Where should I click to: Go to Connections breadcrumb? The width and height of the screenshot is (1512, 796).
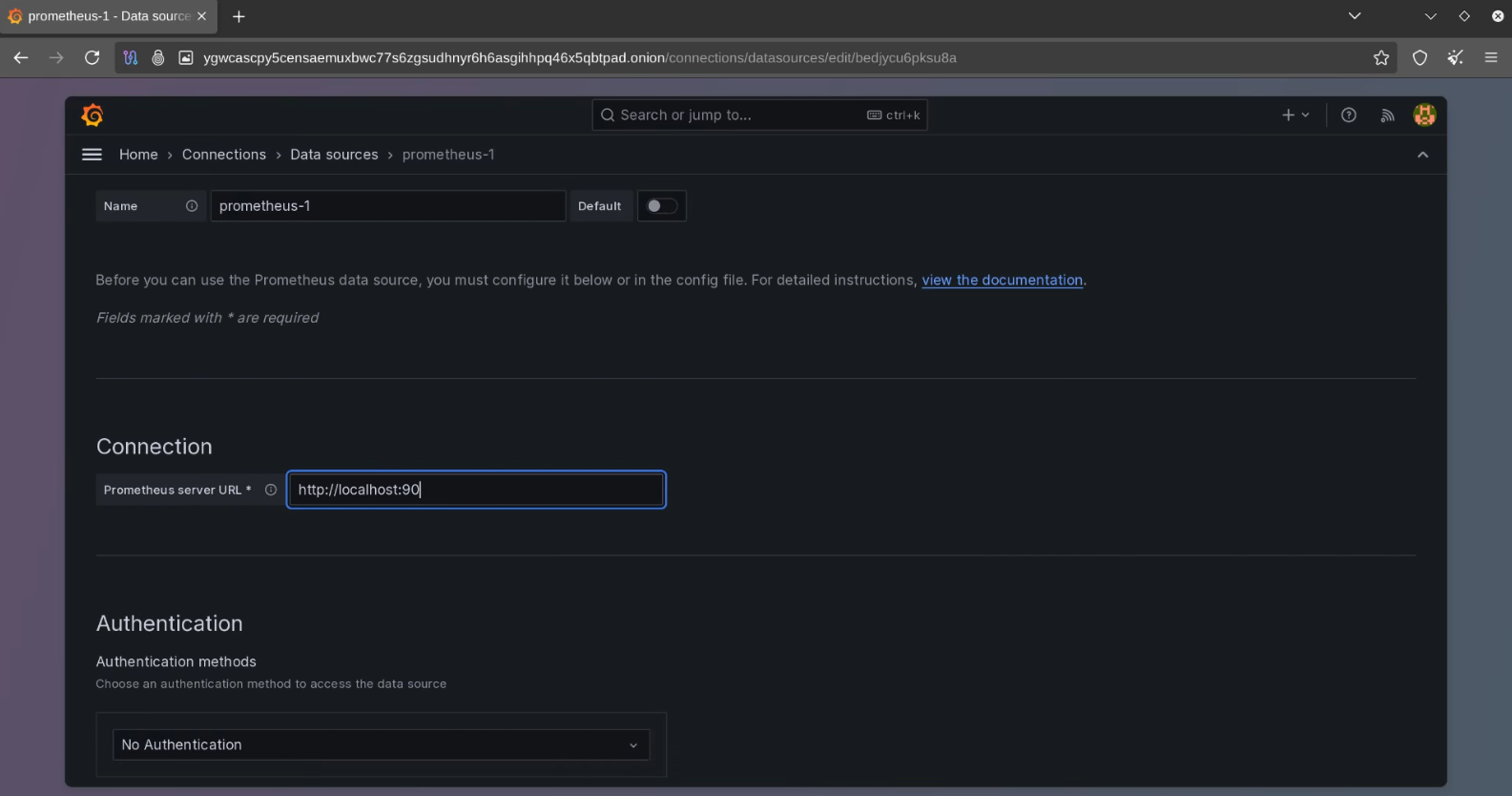(x=224, y=155)
